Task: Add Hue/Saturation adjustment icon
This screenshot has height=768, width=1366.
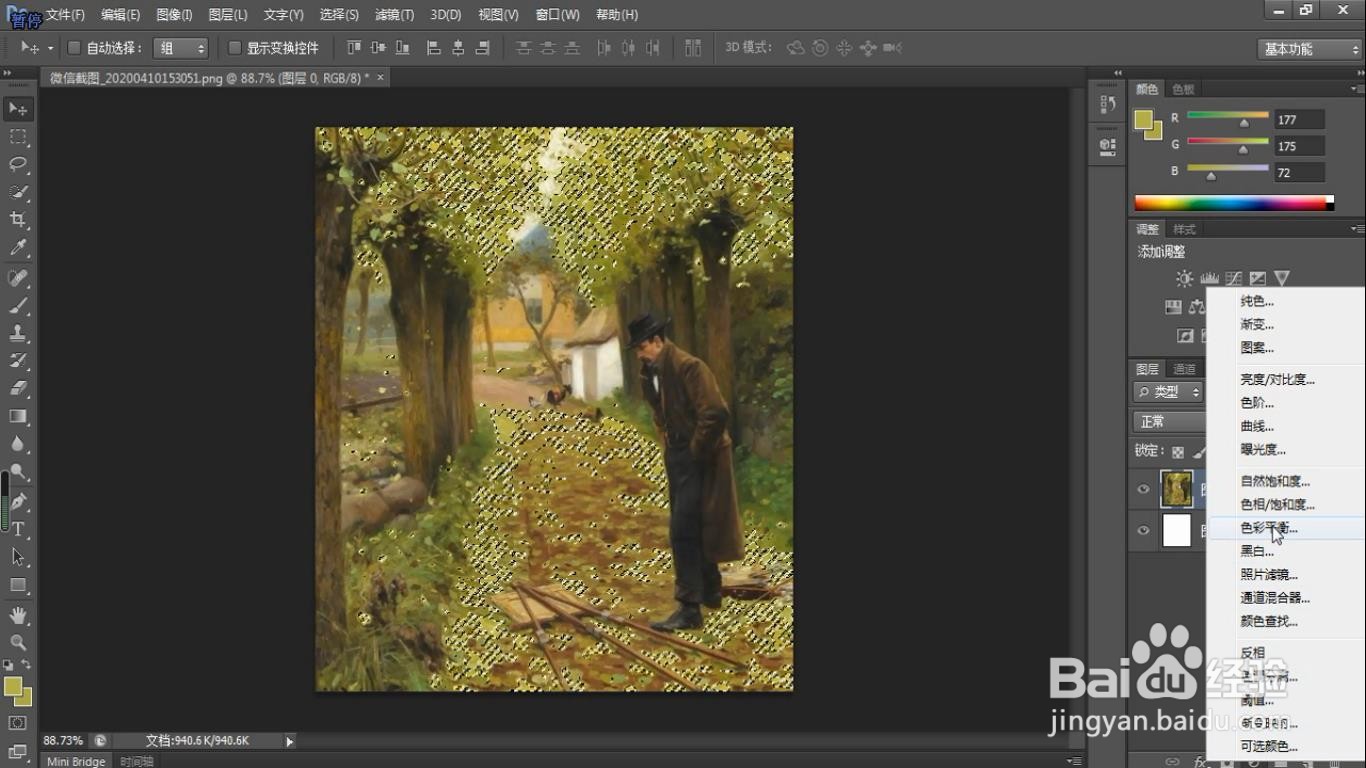Action: coord(1173,307)
